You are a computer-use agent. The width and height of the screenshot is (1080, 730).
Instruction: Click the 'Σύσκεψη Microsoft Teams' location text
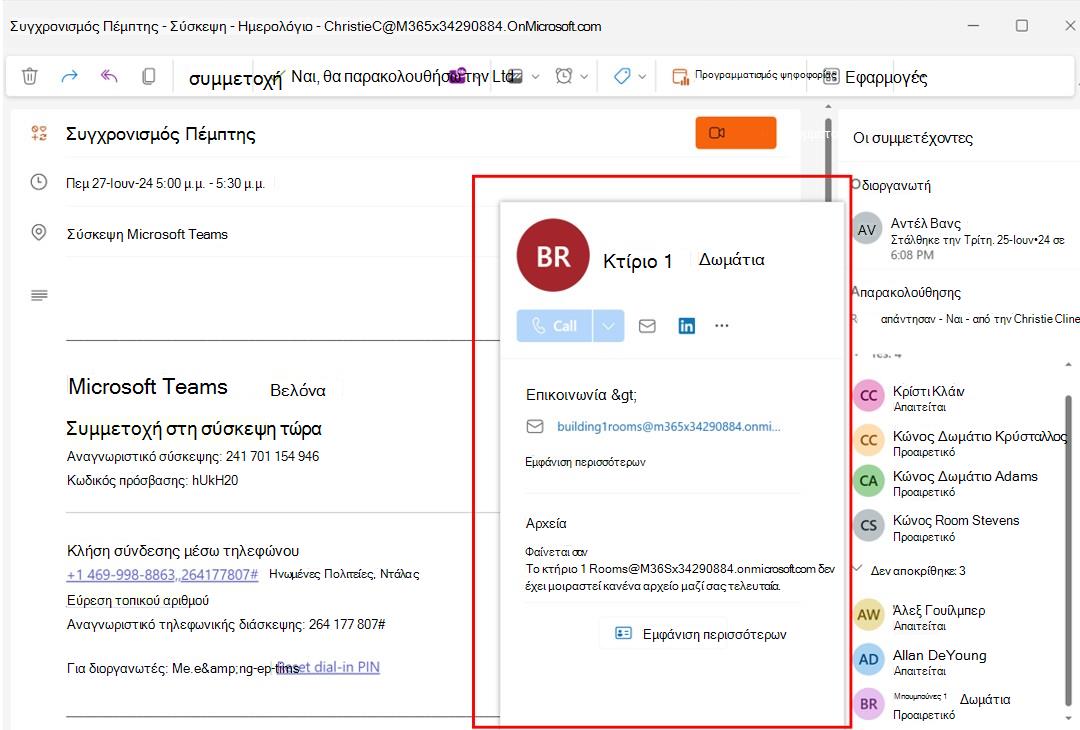point(147,234)
